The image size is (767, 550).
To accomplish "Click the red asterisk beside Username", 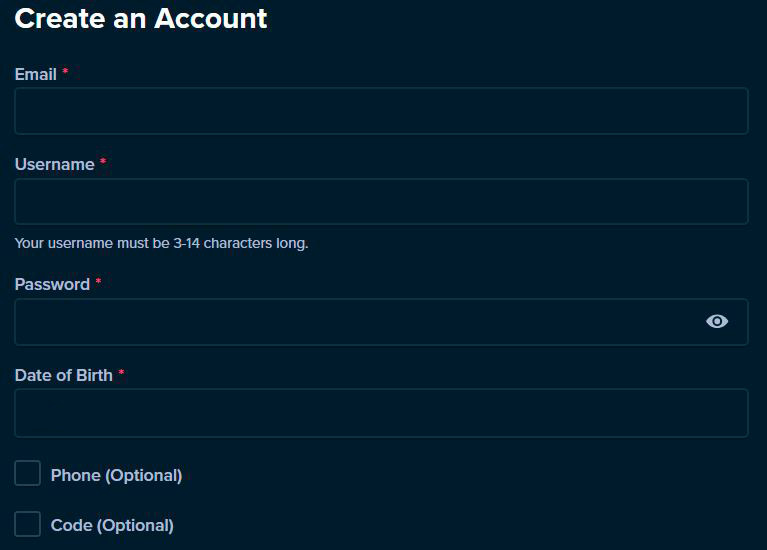I will (x=103, y=162).
